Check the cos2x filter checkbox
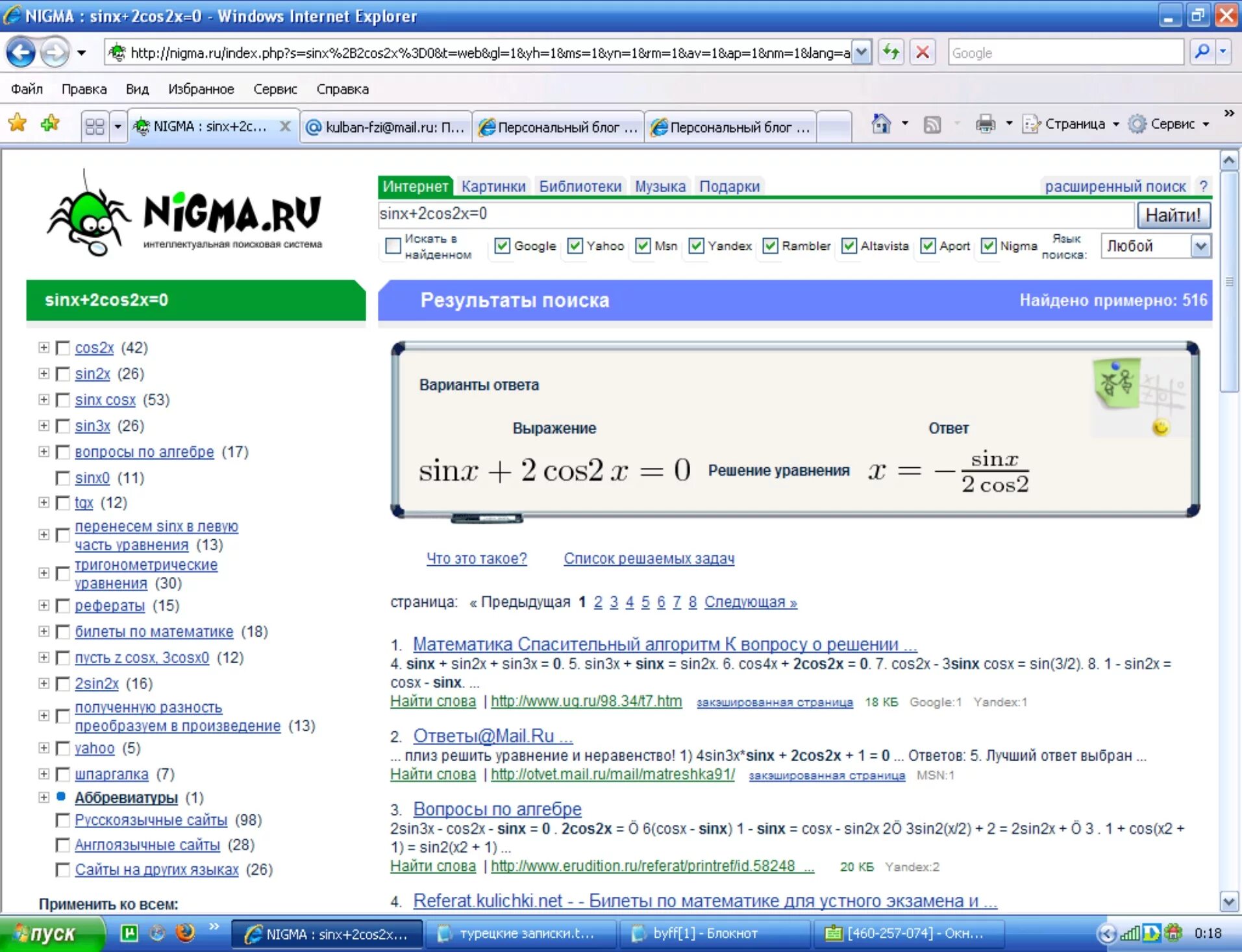This screenshot has width=1242, height=952. [63, 348]
